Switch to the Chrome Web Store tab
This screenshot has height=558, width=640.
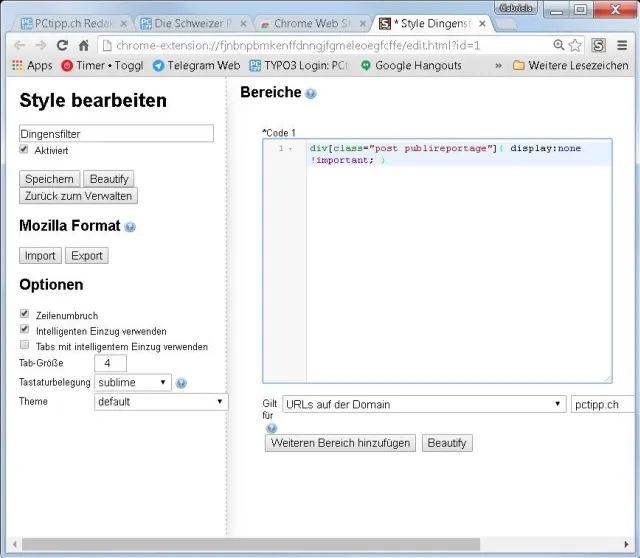click(310, 23)
